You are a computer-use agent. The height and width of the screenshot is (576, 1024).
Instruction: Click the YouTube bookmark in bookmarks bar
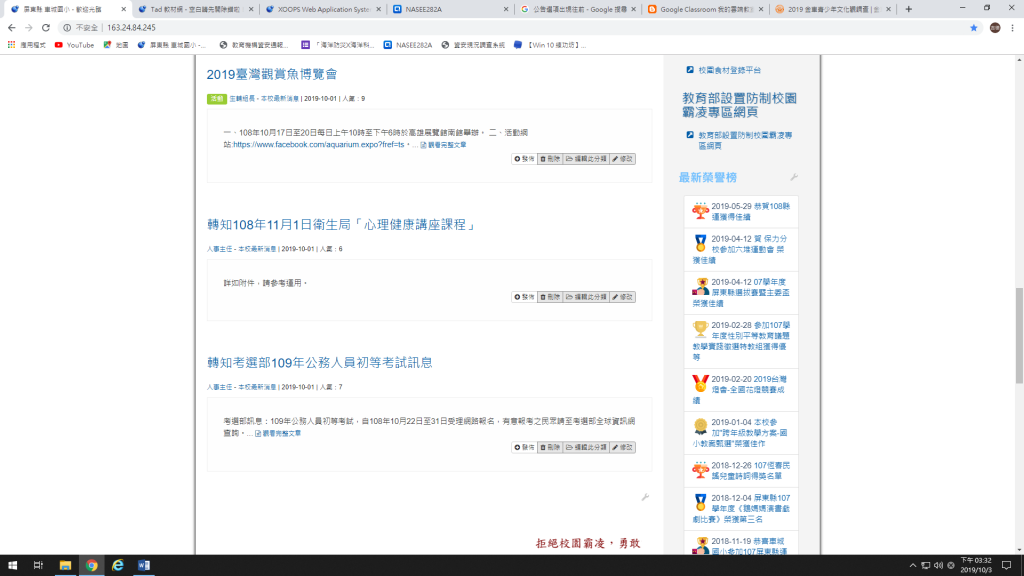[x=74, y=45]
